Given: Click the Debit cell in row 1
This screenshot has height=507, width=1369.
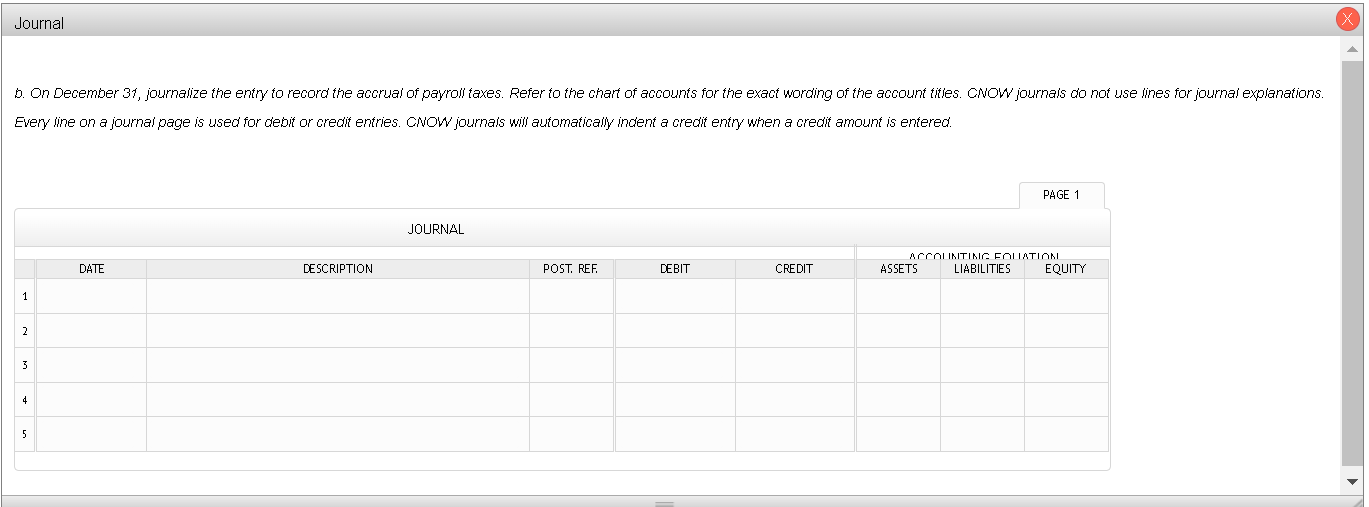Looking at the screenshot, I should click(675, 296).
